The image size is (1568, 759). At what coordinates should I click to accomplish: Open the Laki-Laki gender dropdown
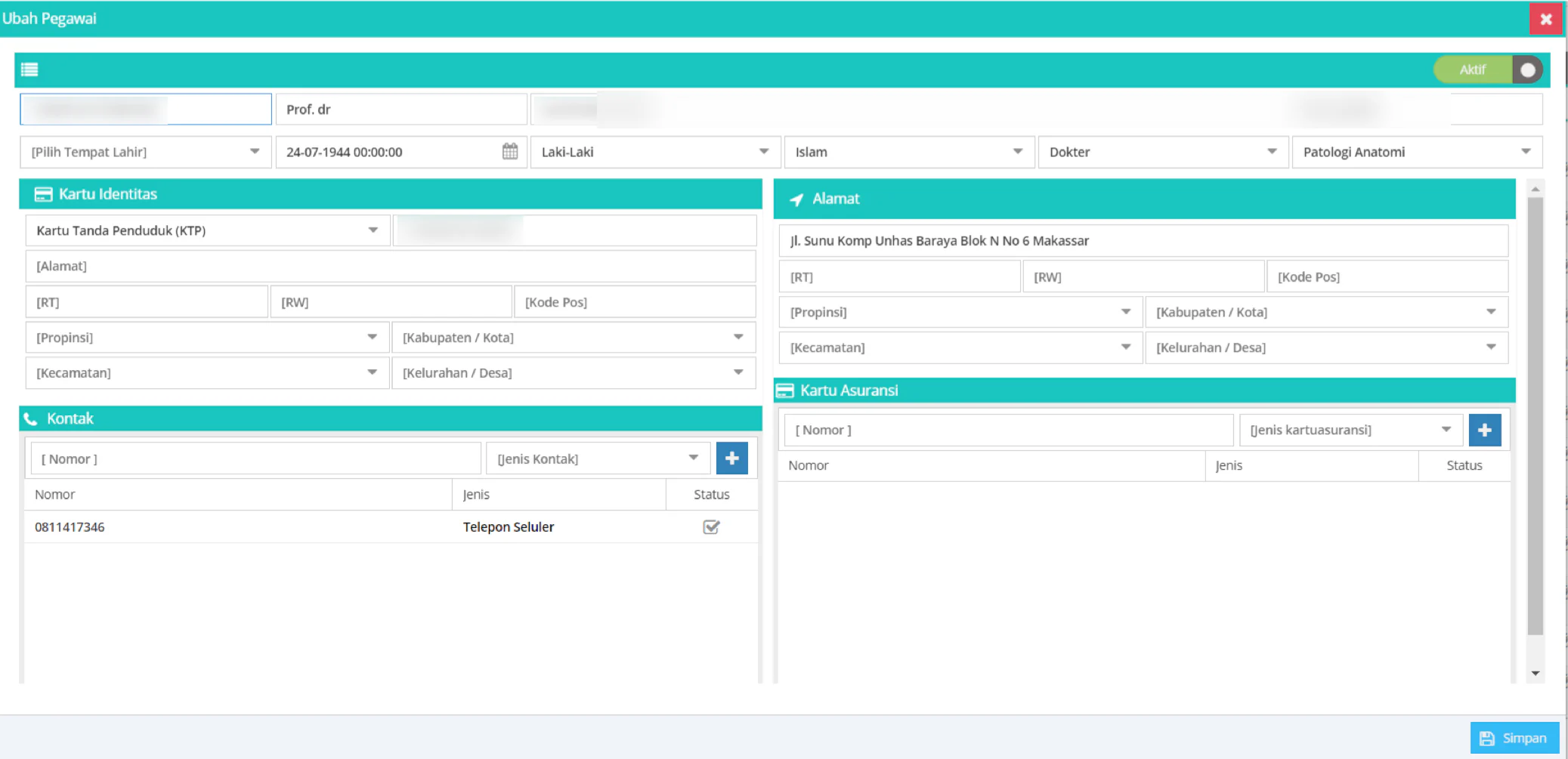point(655,152)
